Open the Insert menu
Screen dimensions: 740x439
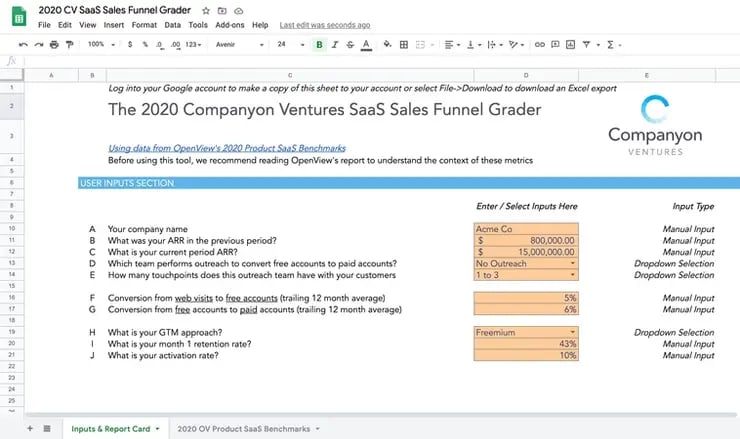114,25
